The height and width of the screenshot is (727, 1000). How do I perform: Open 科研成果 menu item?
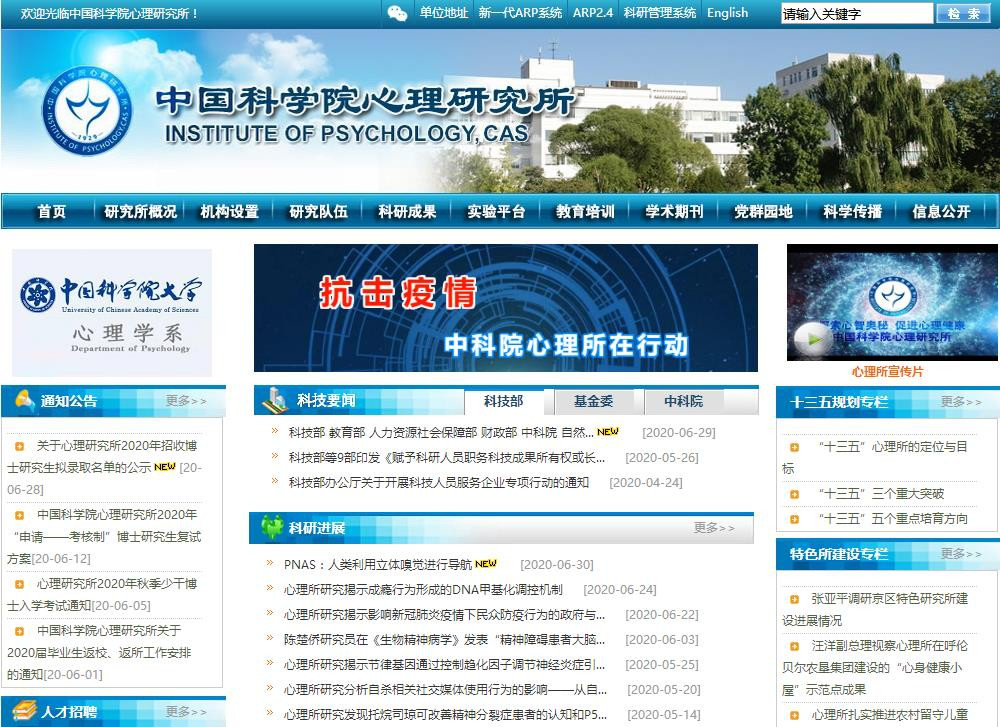tap(407, 212)
